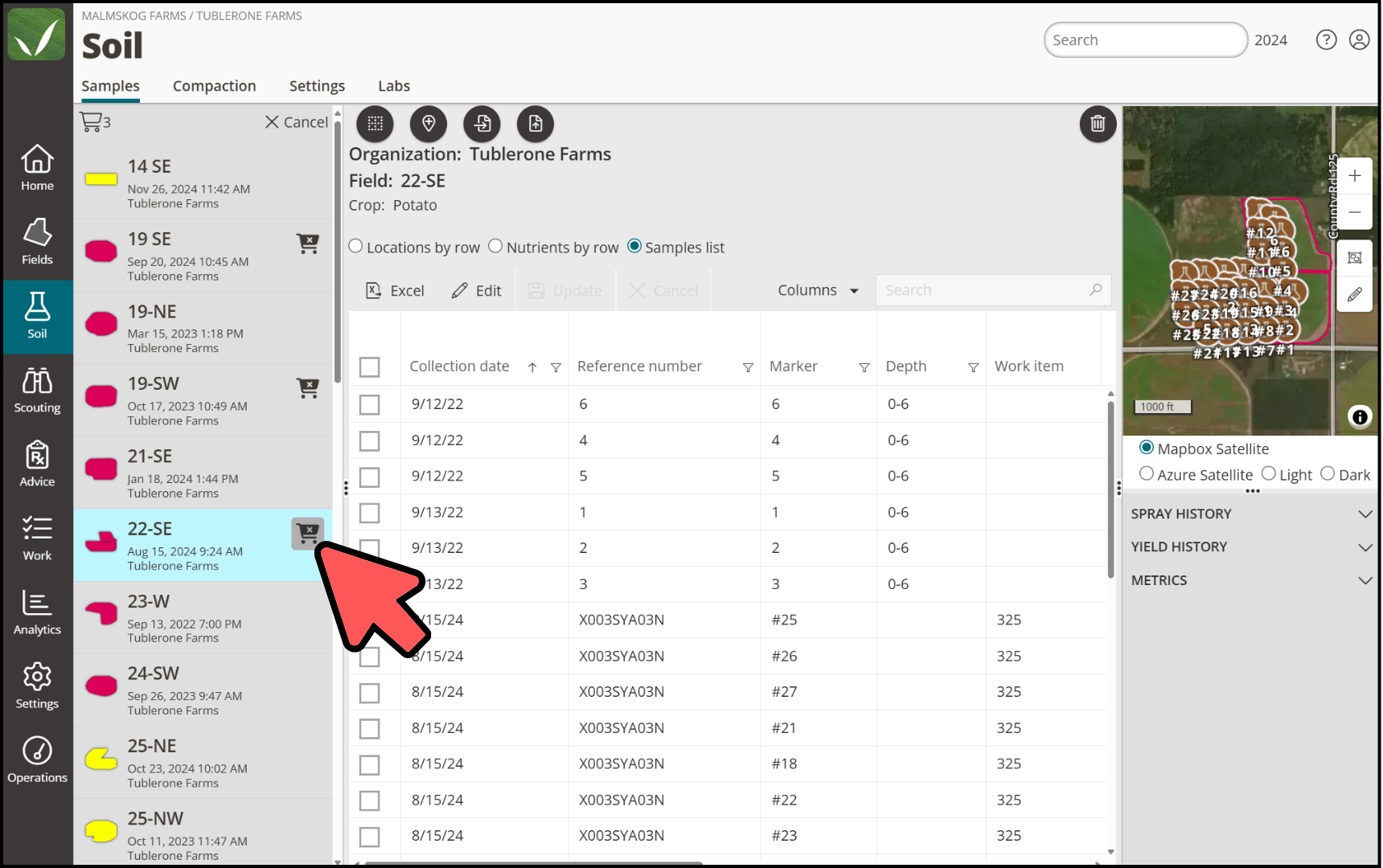Viewport: 1383px width, 868px height.
Task: Click the red 19-NE field shape
Action: (x=101, y=324)
